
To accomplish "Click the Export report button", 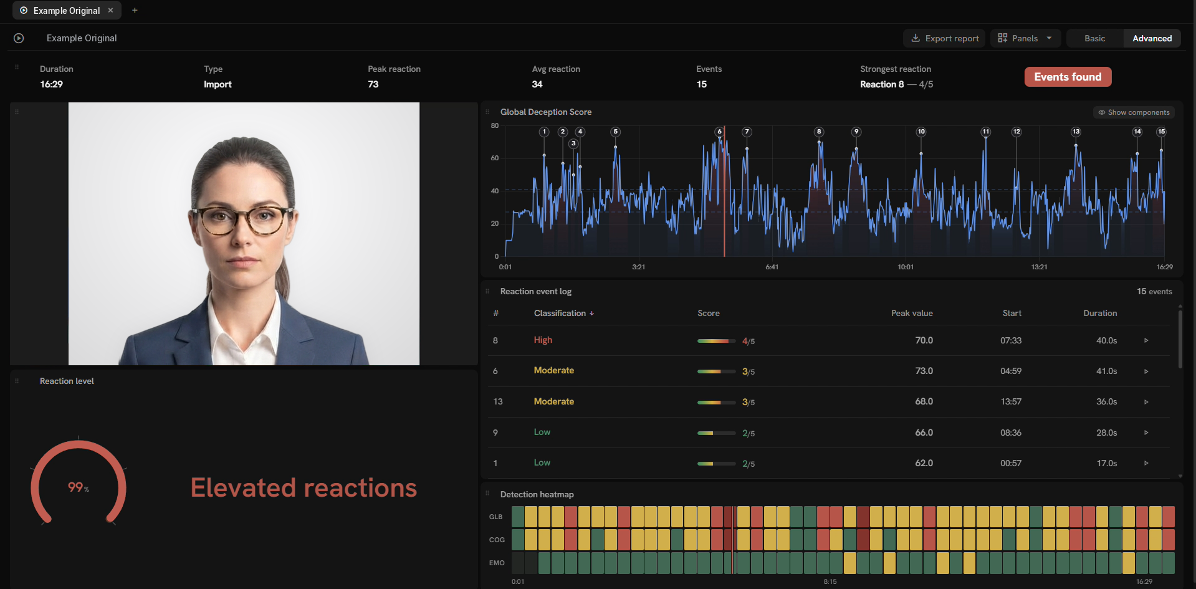I will (944, 38).
